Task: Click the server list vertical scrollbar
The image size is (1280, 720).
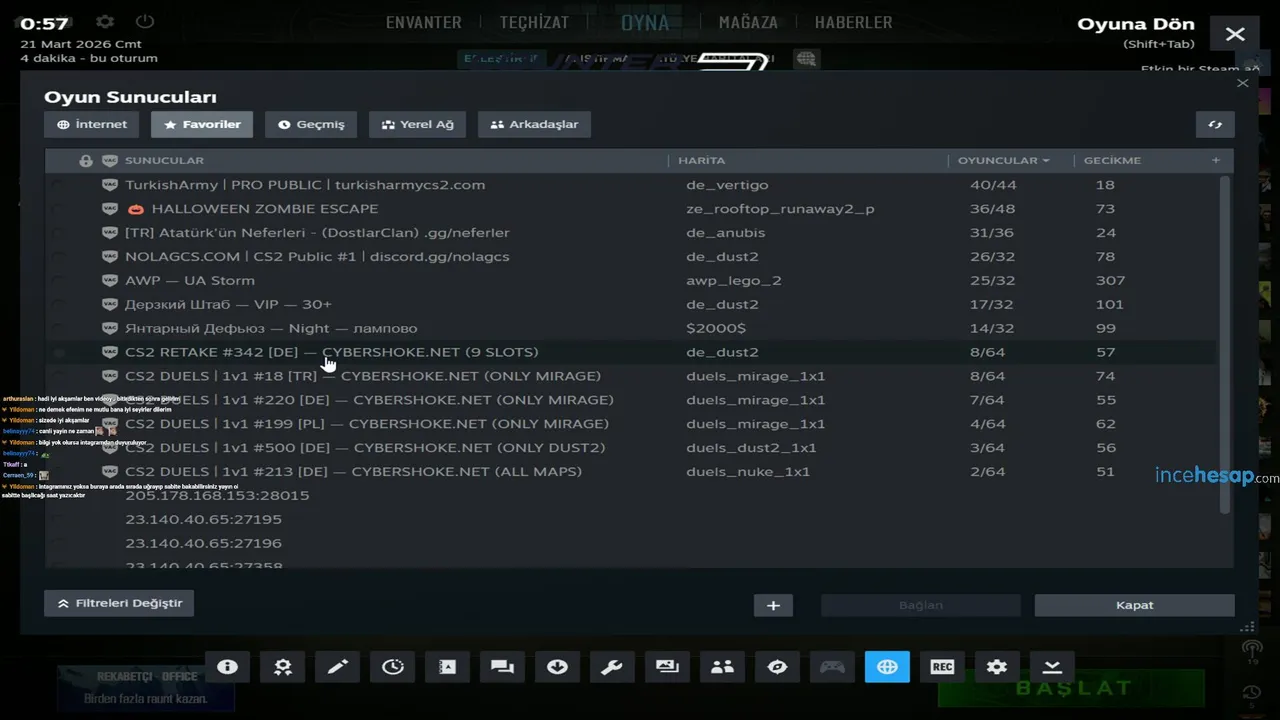Action: pyautogui.click(x=1226, y=345)
